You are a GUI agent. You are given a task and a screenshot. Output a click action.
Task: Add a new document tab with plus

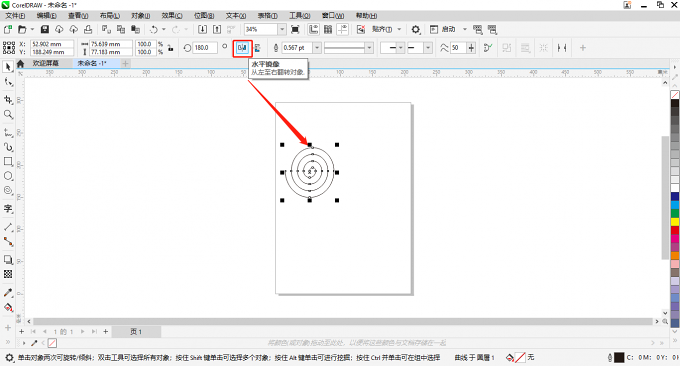click(x=125, y=64)
